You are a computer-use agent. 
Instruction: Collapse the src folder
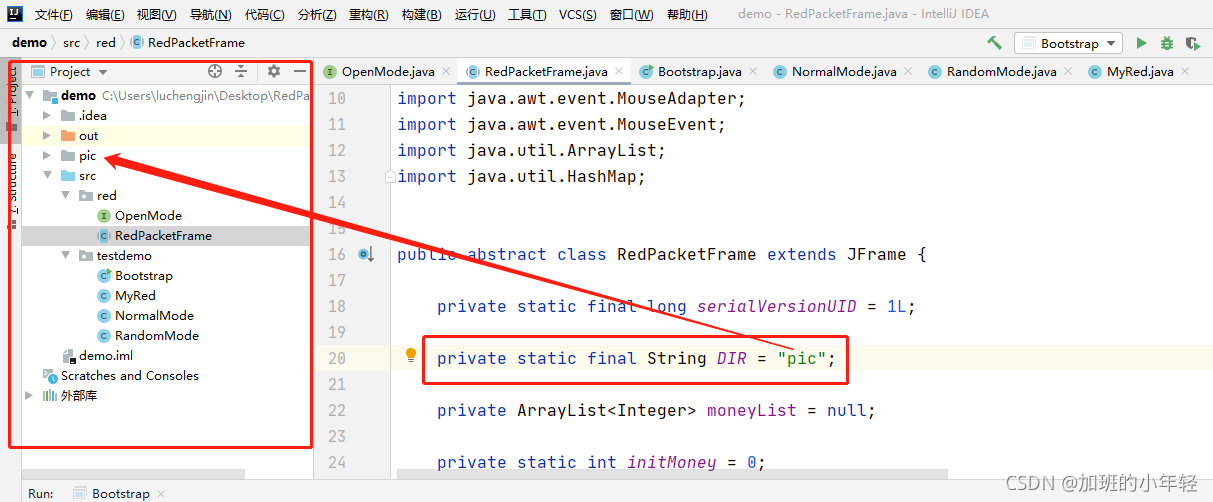pyautogui.click(x=46, y=176)
